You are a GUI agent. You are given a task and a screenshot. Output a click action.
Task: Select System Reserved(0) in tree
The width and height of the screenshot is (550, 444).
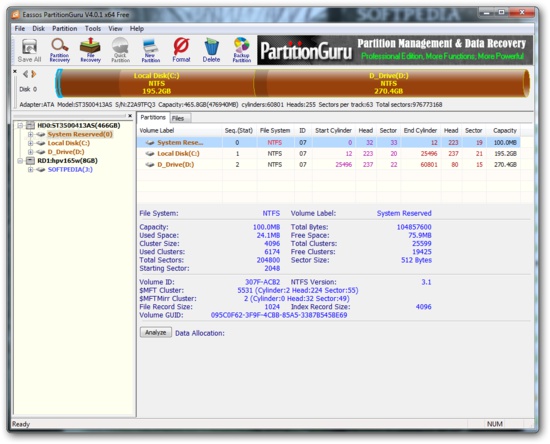[x=80, y=134]
